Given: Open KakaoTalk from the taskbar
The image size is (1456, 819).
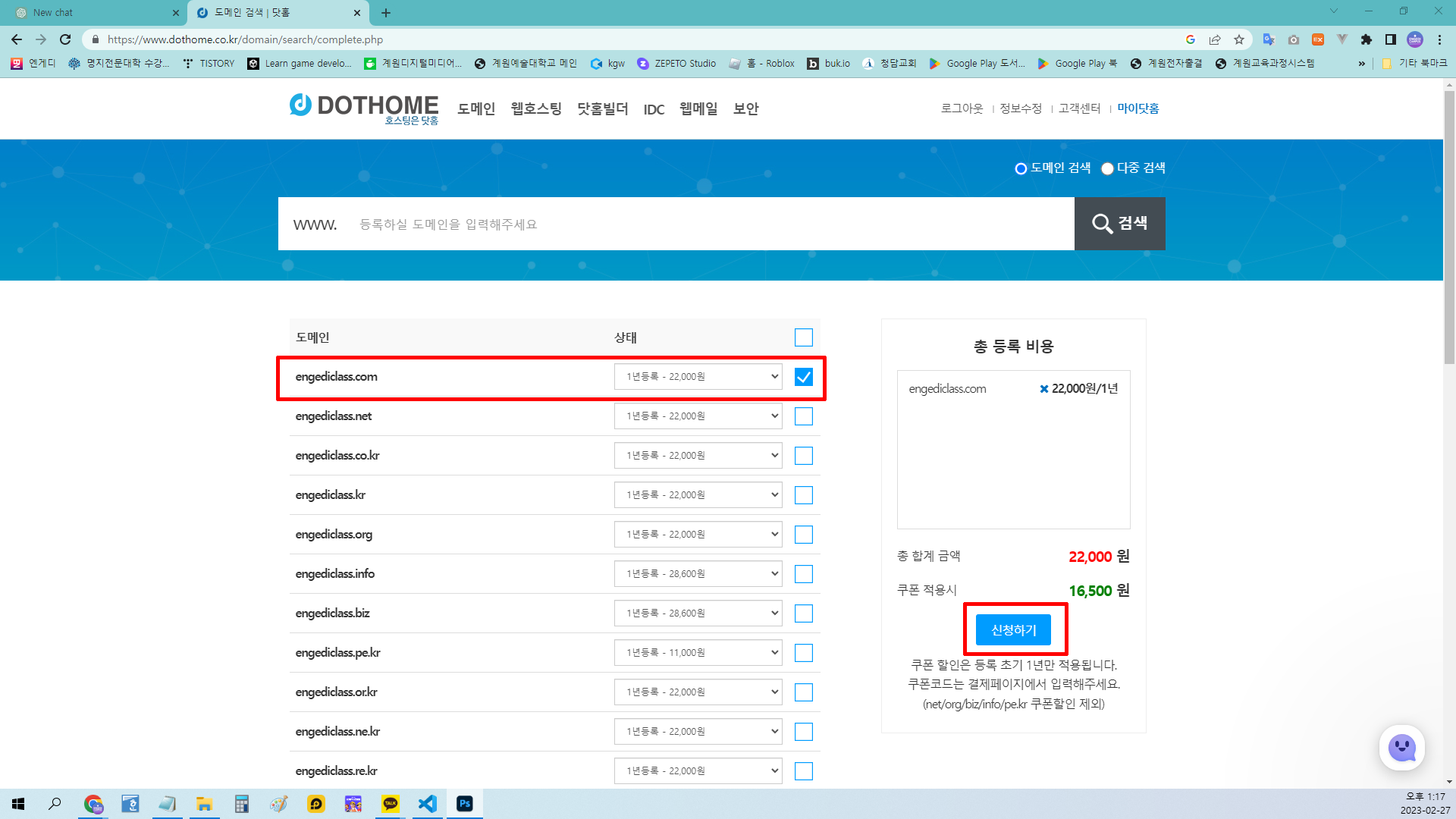Looking at the screenshot, I should pyautogui.click(x=391, y=804).
